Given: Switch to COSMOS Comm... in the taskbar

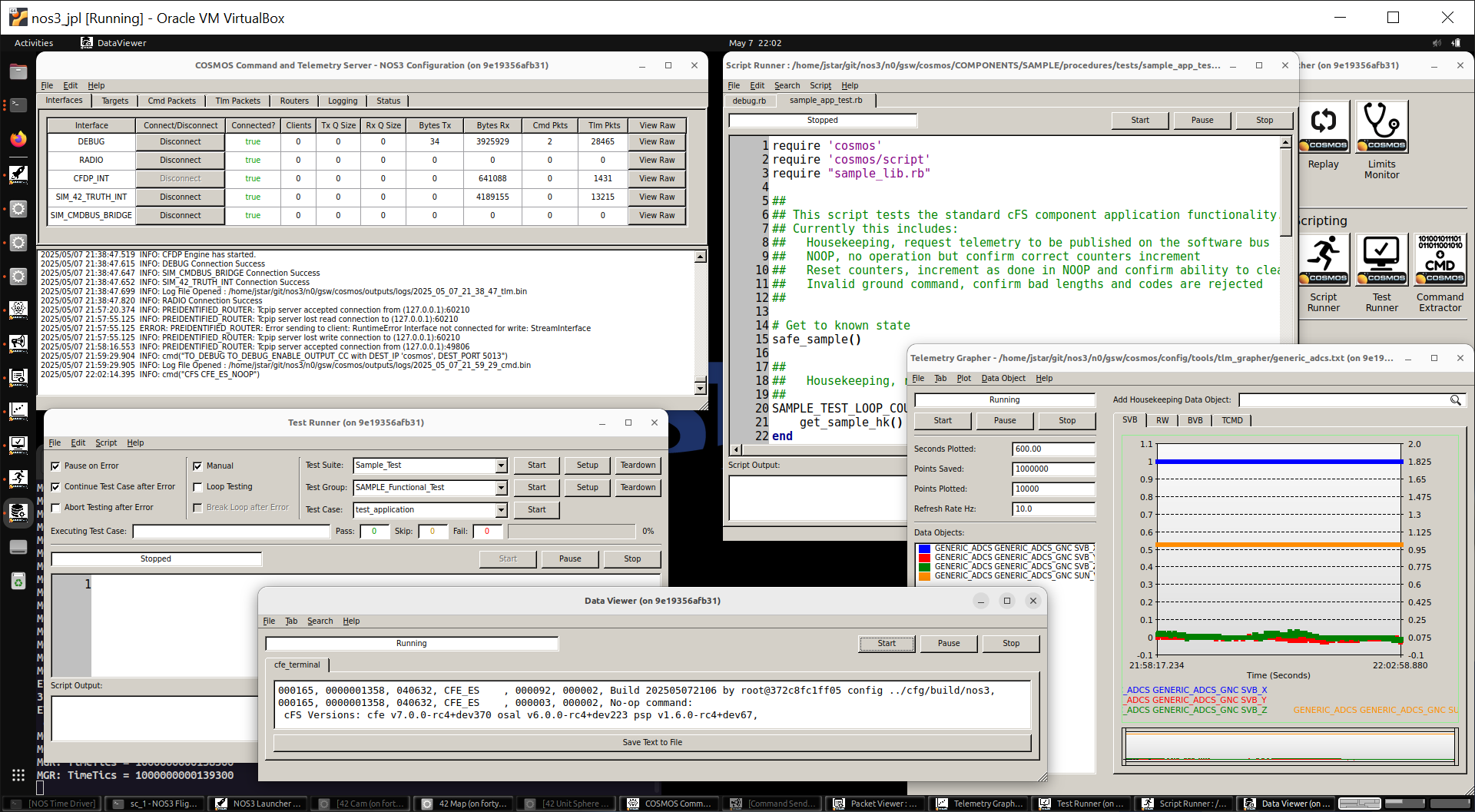Looking at the screenshot, I should click(x=670, y=804).
